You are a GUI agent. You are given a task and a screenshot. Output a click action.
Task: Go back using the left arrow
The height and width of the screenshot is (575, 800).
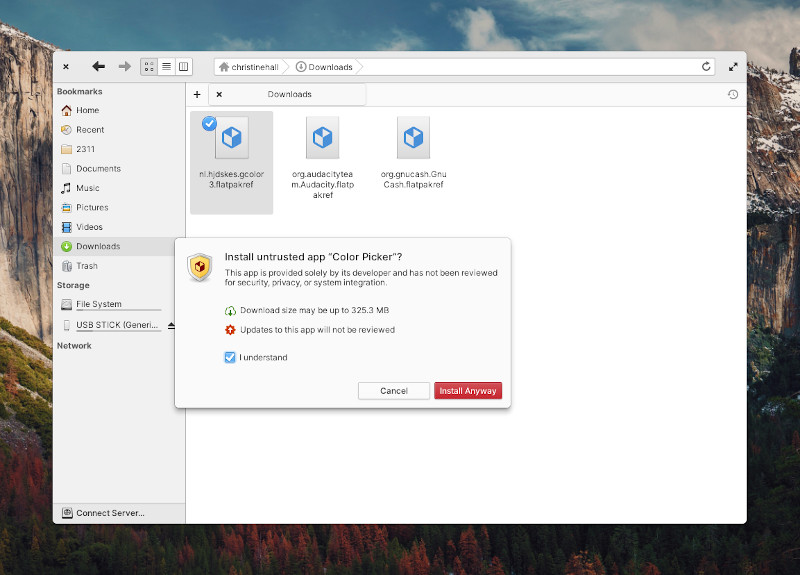tap(98, 66)
